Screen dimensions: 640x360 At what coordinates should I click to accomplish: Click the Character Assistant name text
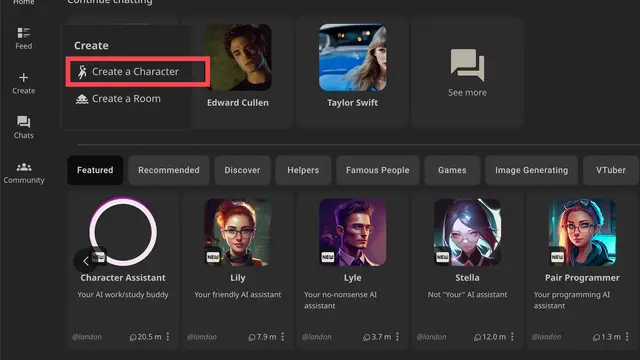123,278
